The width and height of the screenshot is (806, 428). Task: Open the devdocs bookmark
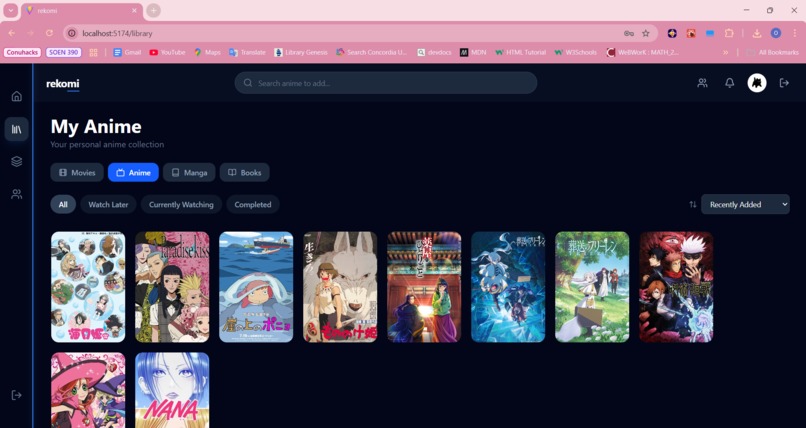coord(434,52)
